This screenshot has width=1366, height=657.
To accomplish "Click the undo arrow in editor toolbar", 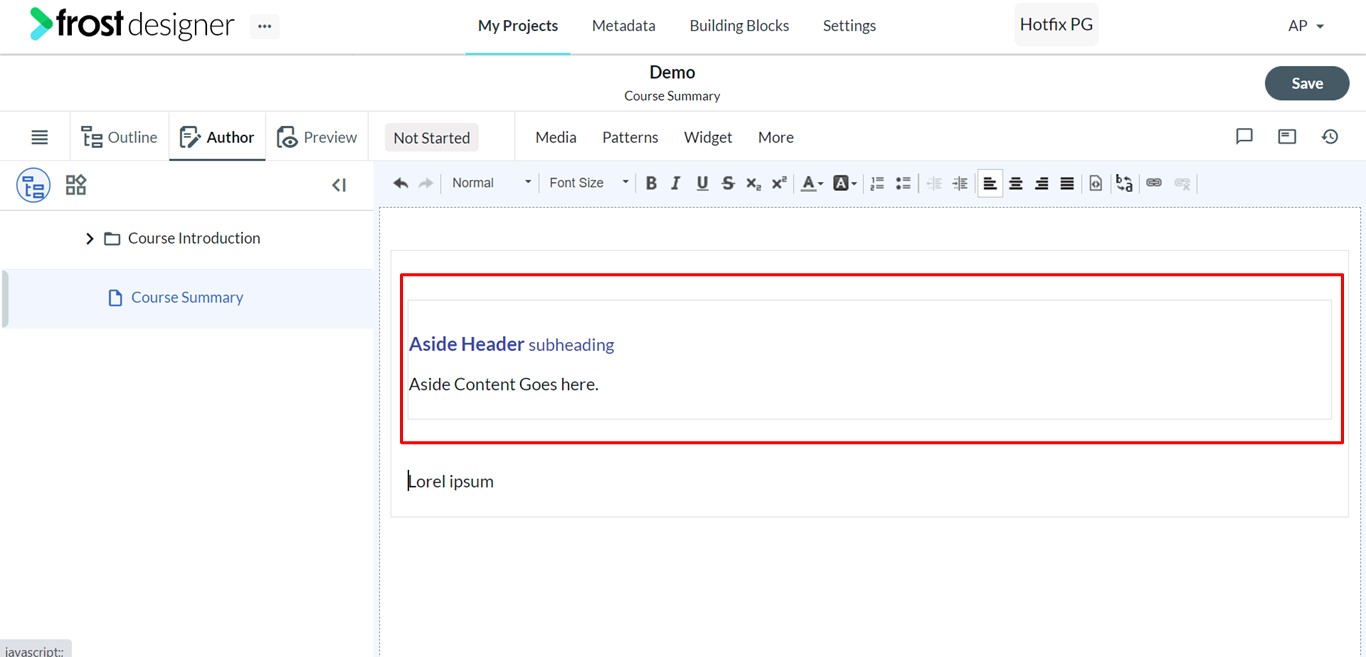I will point(401,183).
